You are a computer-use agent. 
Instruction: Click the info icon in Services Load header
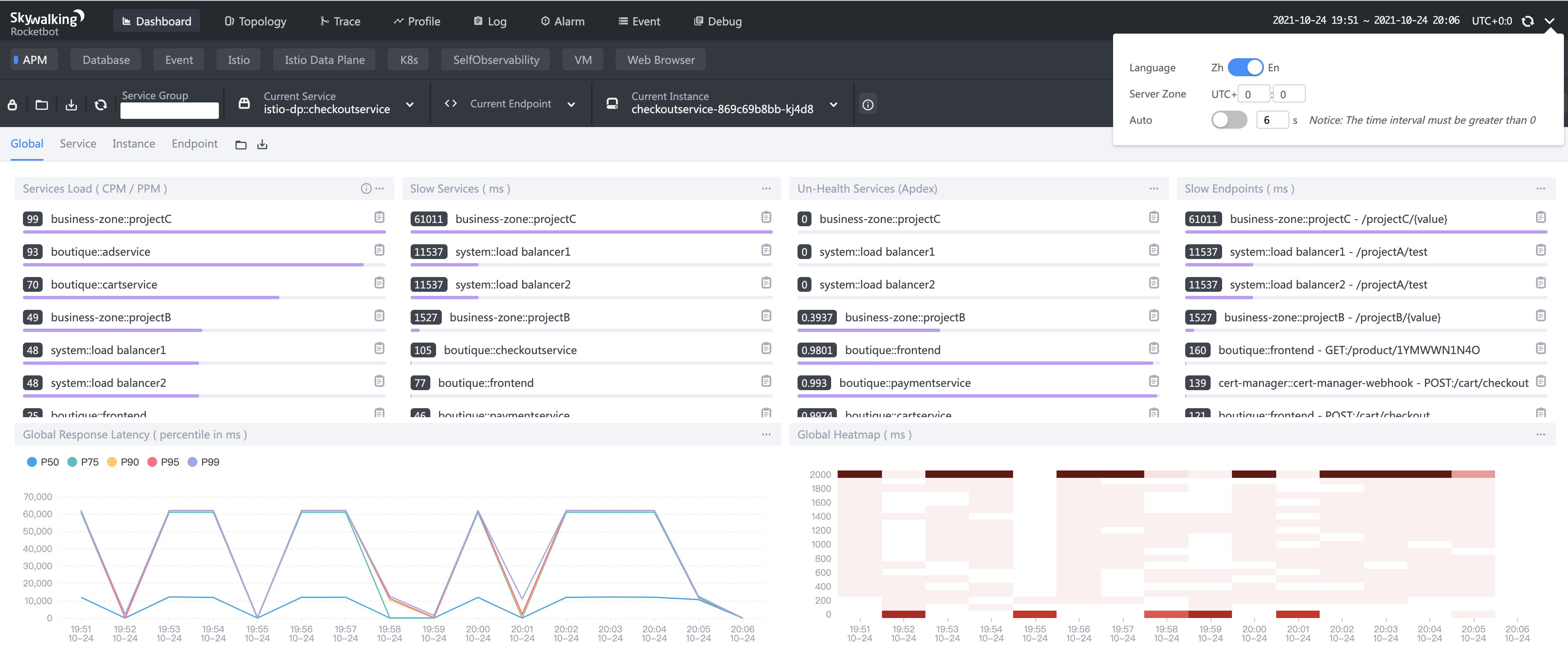click(x=366, y=189)
